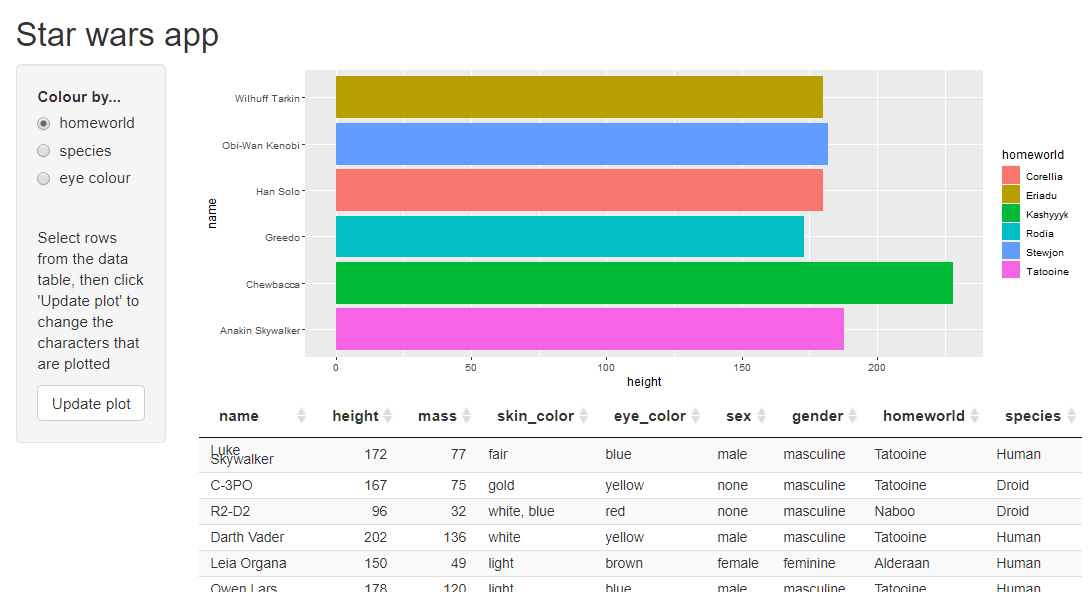Click C-3PO's skin colour gold cell

tap(501, 485)
